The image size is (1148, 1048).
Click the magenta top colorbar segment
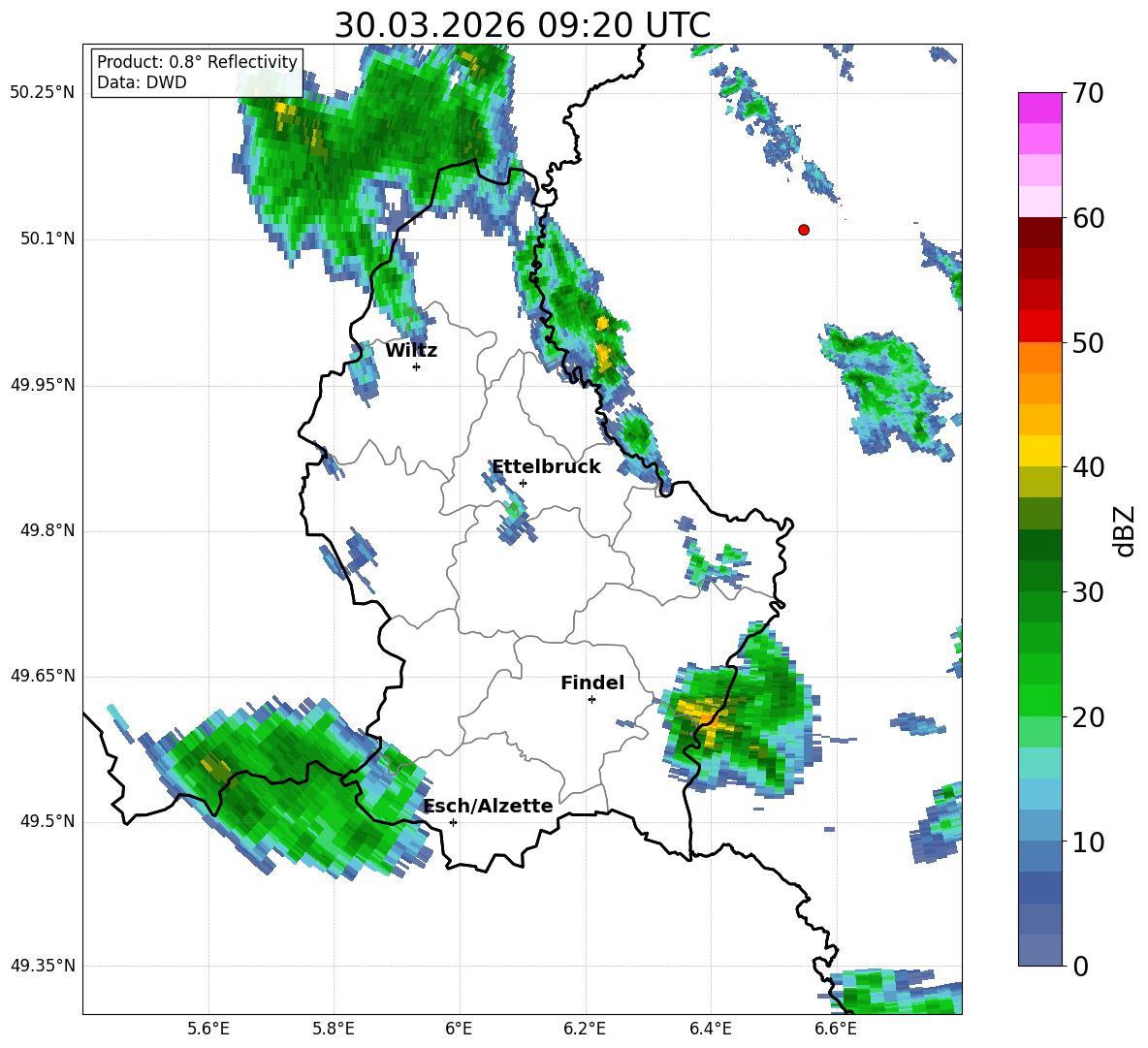(x=1039, y=108)
